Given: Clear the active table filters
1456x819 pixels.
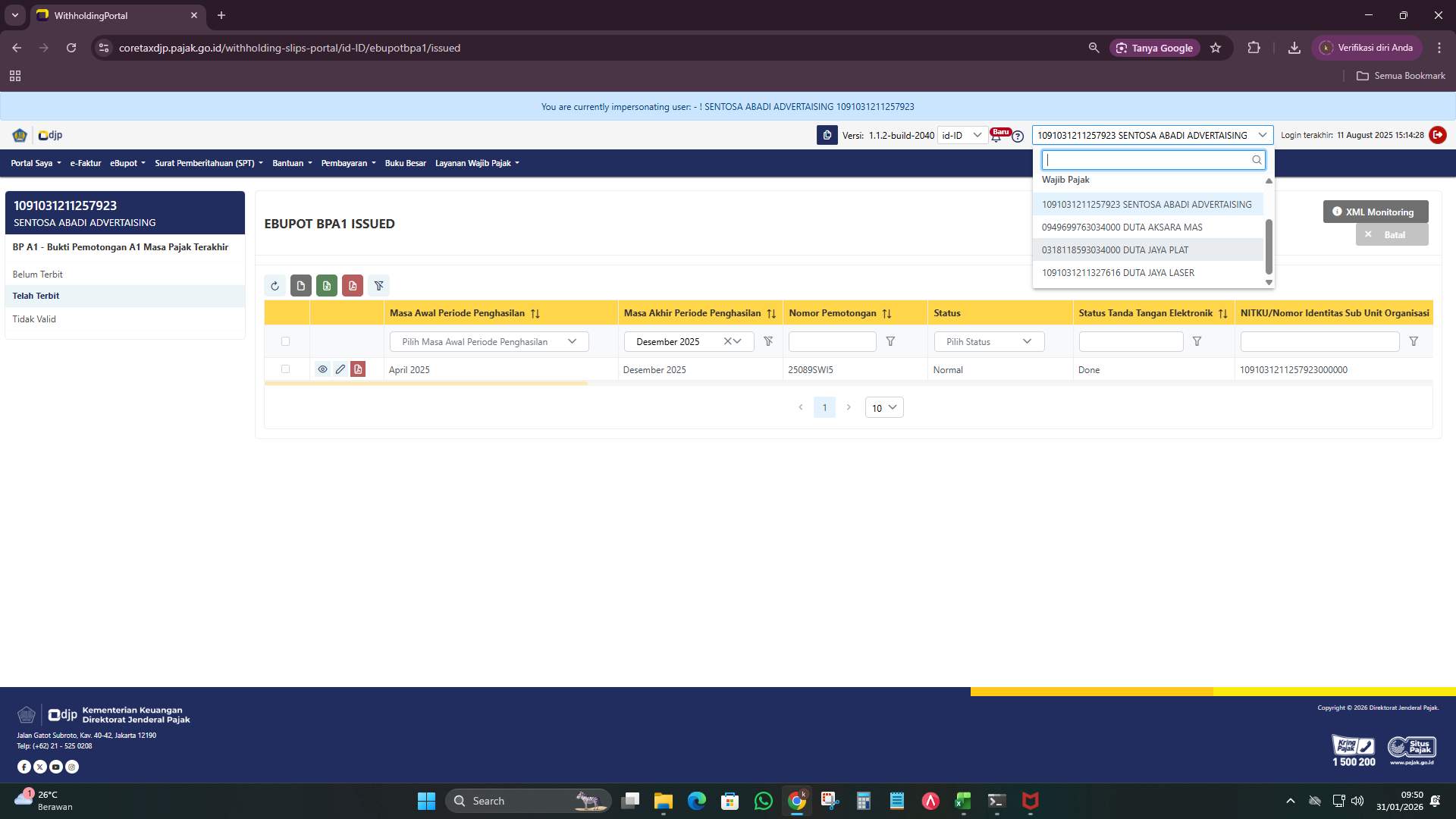Looking at the screenshot, I should 379,286.
